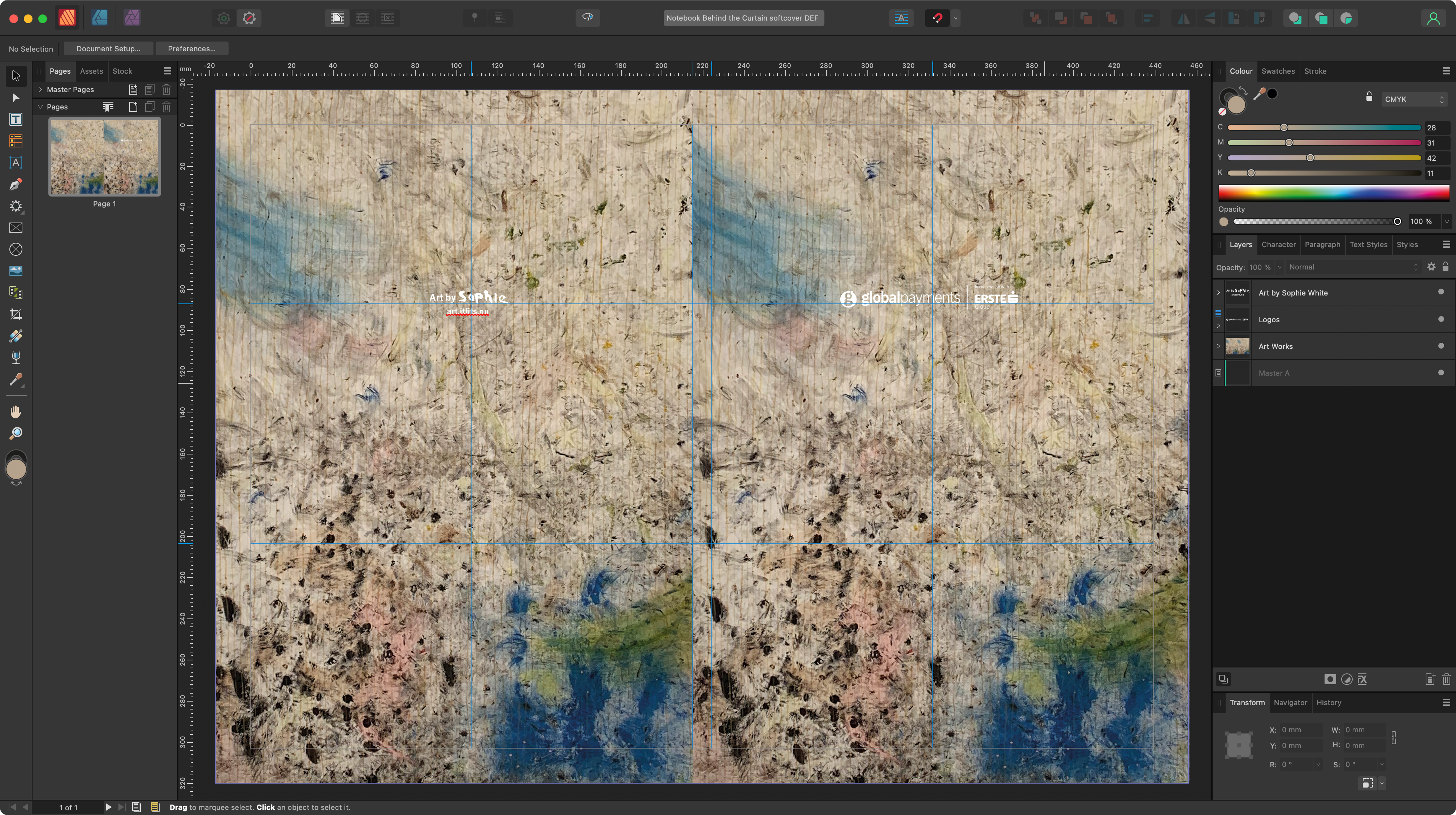Open the opacity percentage dropdown in Colour panel

[1446, 221]
